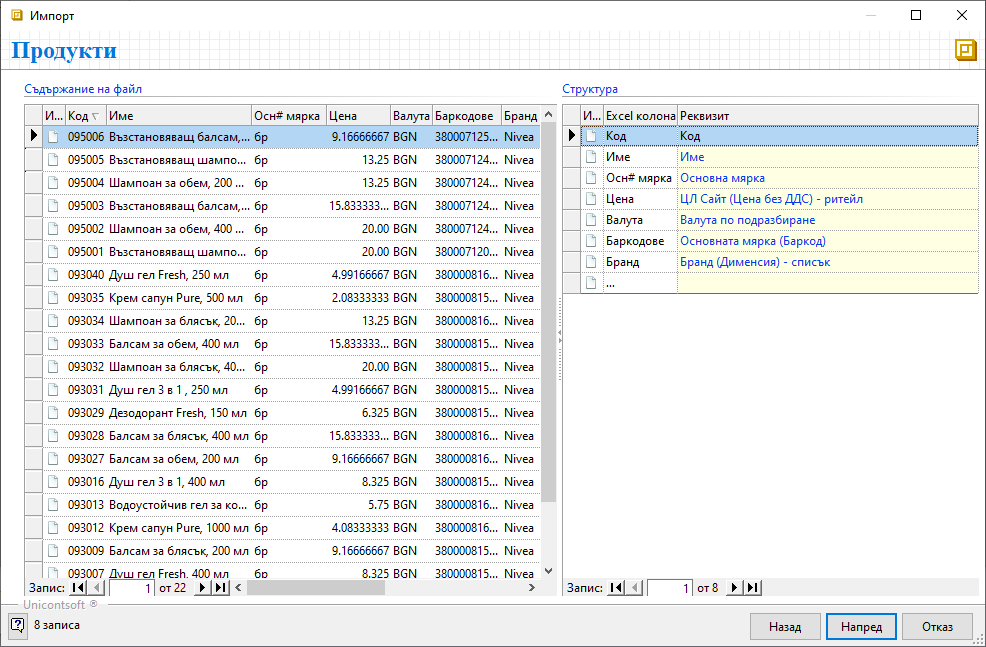Go to next record in file content navigator
This screenshot has width=986, height=647.
click(203, 589)
